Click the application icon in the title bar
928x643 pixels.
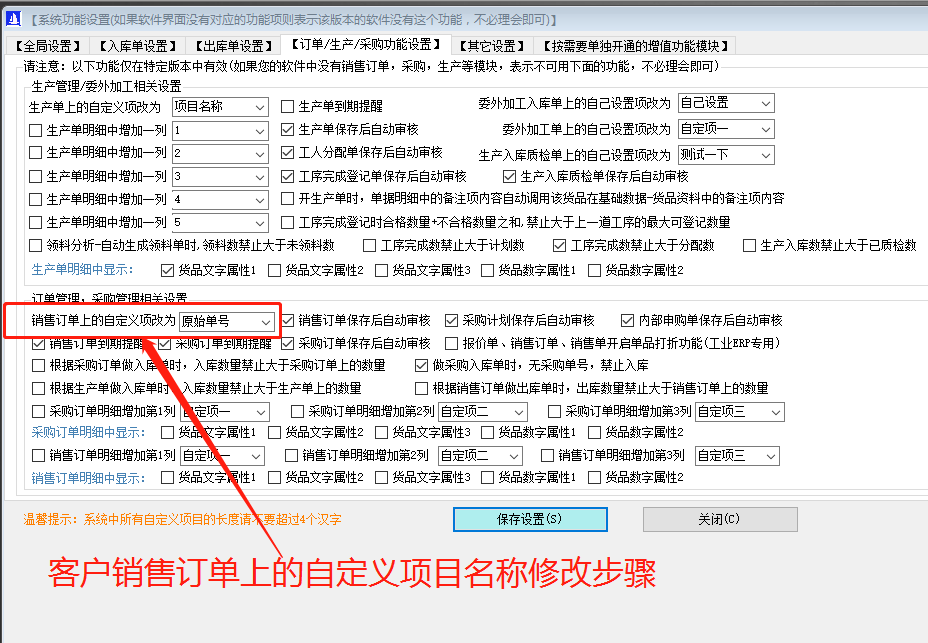tap(13, 14)
